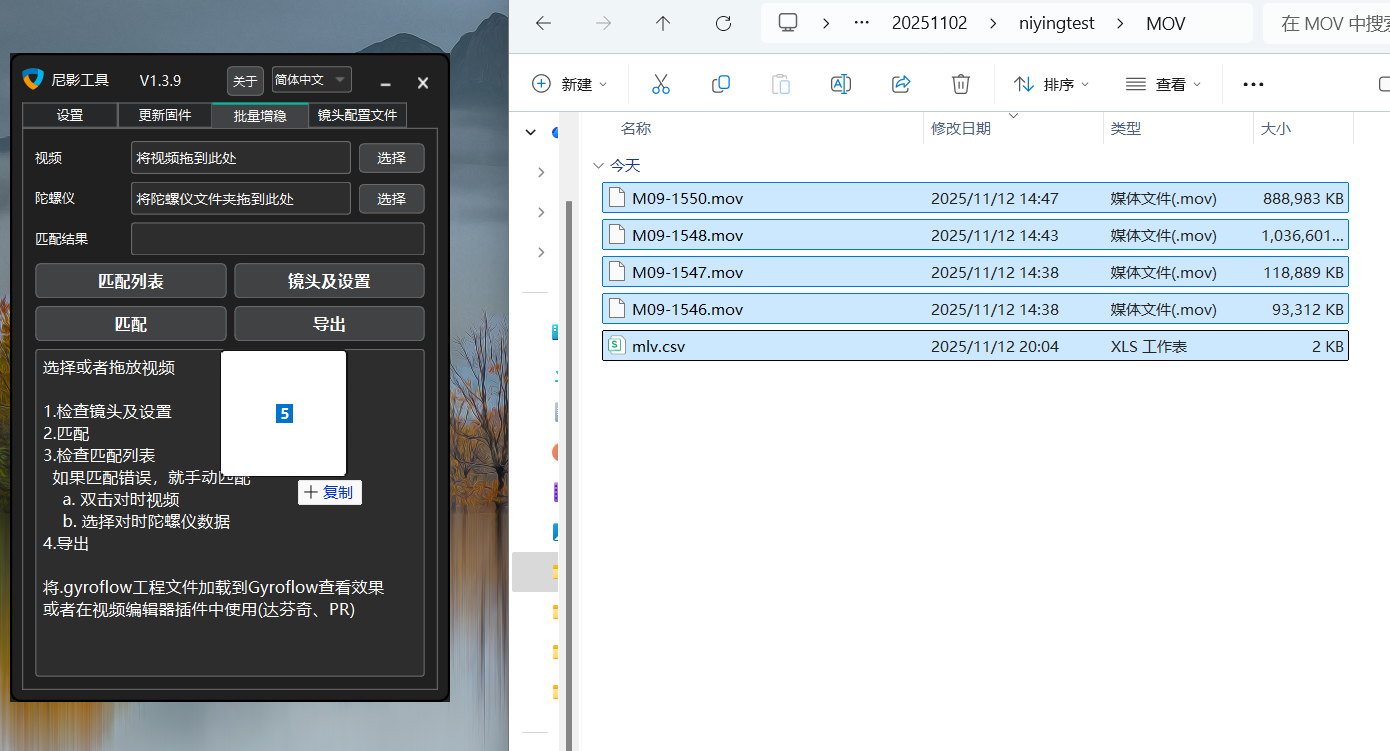Open the 排序 sort dropdown
The height and width of the screenshot is (751, 1390).
[1052, 84]
